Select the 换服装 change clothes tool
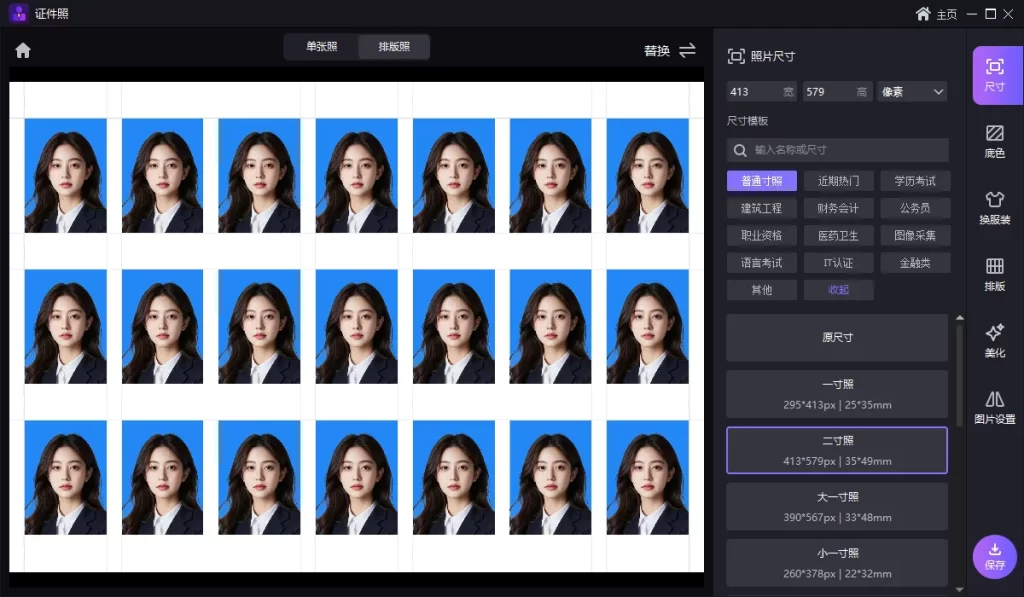The width and height of the screenshot is (1024, 597). [x=994, y=207]
